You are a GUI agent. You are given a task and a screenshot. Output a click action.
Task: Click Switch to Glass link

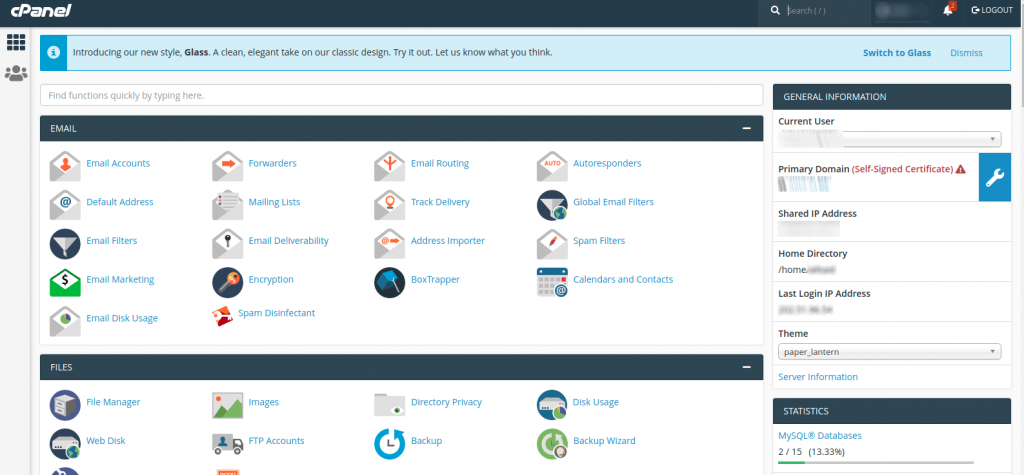[896, 53]
